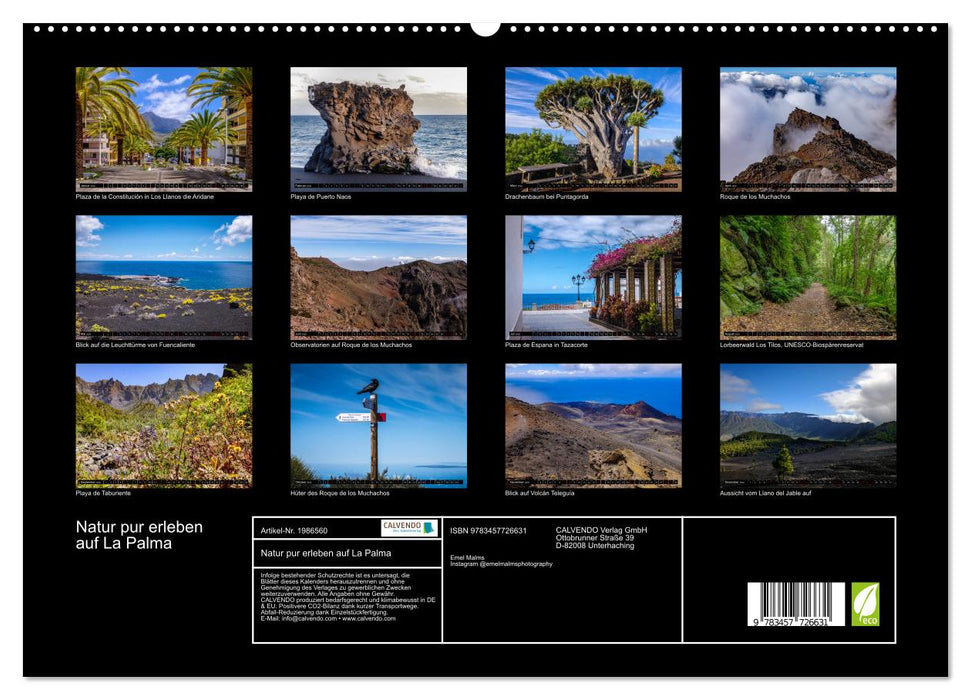Select the Playa de Puerto Naos wave photo
The height and width of the screenshot is (700, 971).
pyautogui.click(x=380, y=125)
